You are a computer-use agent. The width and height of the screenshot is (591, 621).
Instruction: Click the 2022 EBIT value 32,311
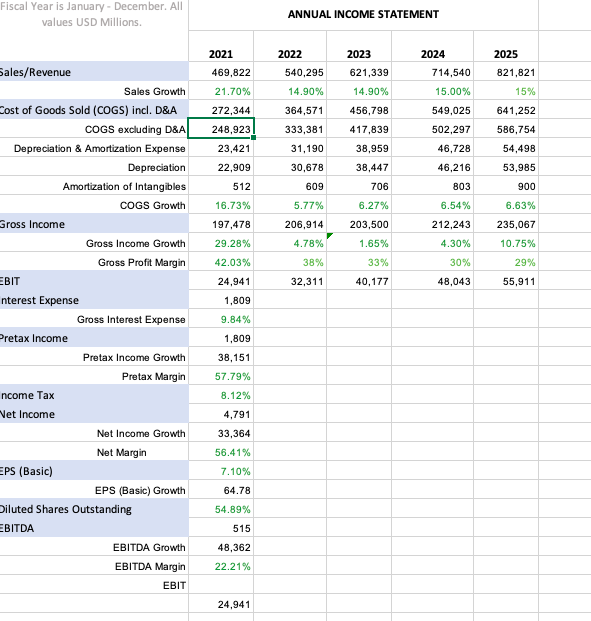(x=290, y=281)
